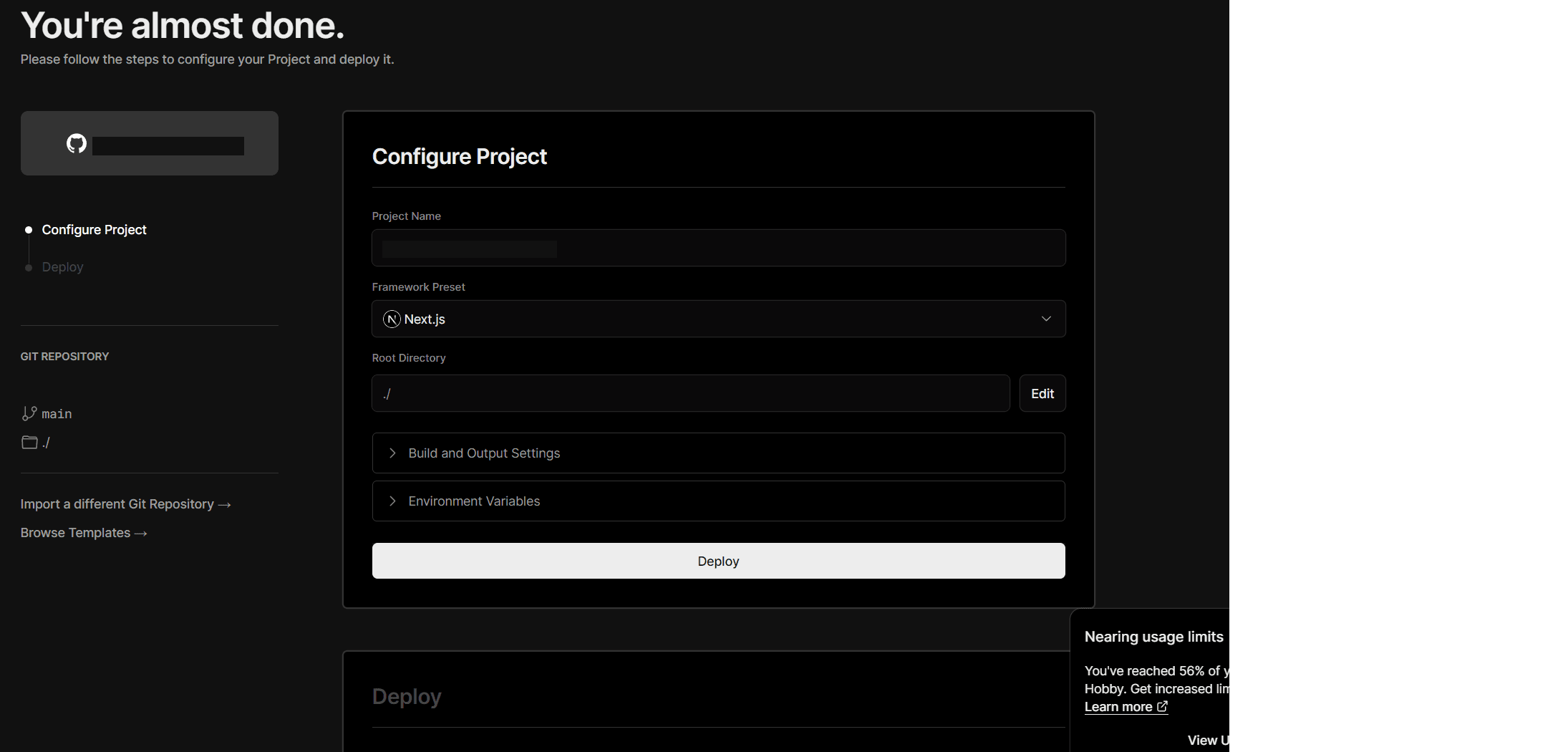
Task: Click the external link icon on Learn more
Action: click(1163, 707)
